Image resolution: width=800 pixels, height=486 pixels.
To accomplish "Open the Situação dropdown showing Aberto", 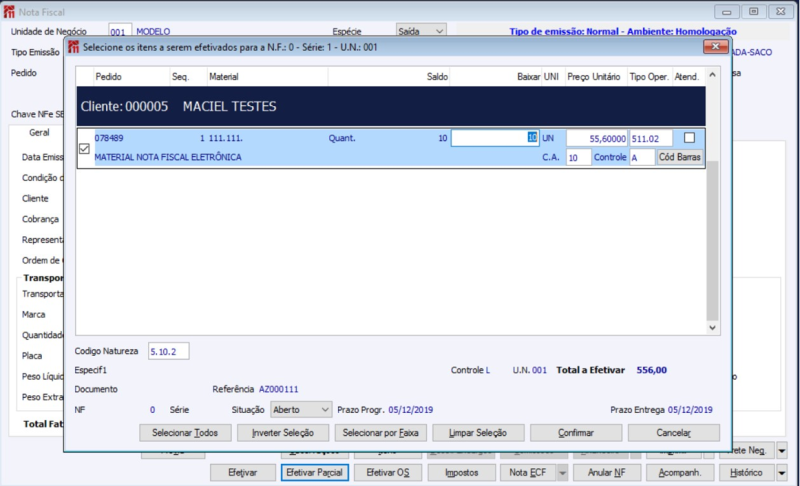I will (301, 410).
